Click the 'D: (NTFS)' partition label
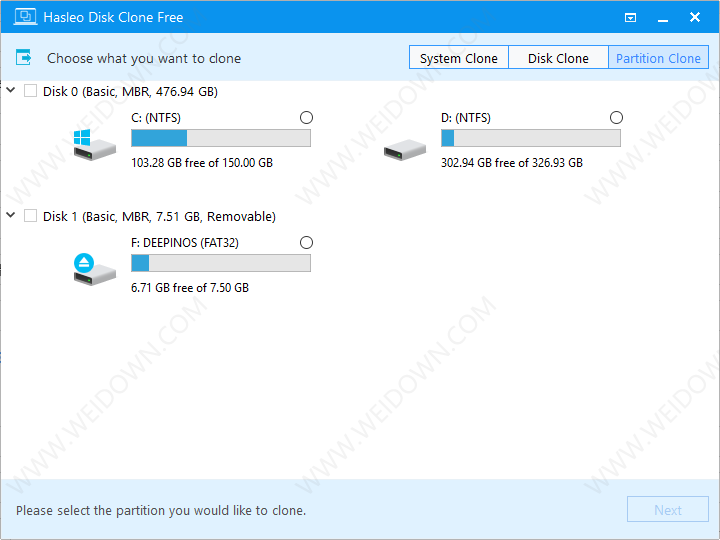This screenshot has height=540, width=720. [x=466, y=118]
